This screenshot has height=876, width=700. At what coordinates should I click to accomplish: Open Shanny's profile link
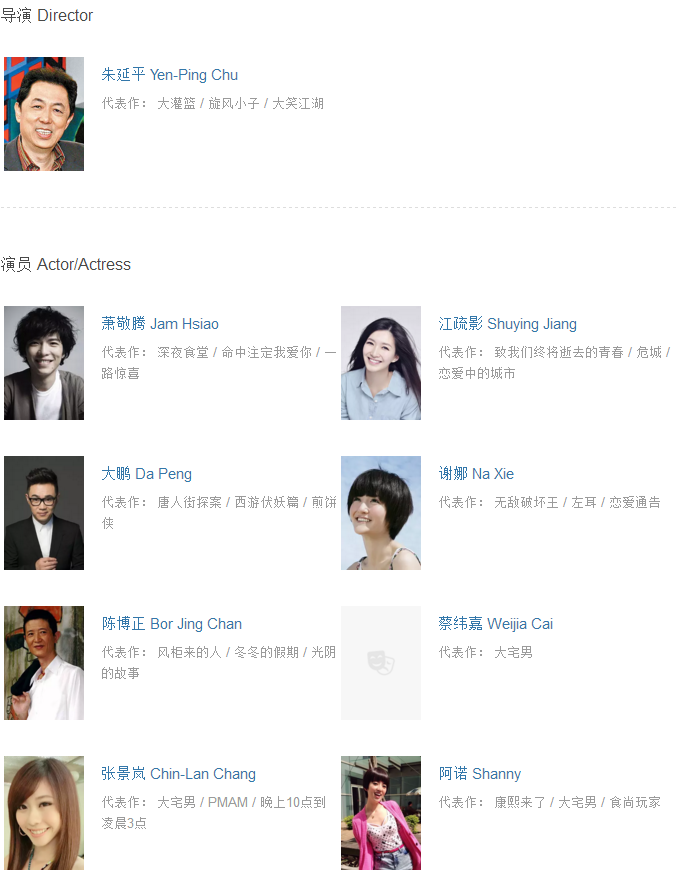coord(479,774)
